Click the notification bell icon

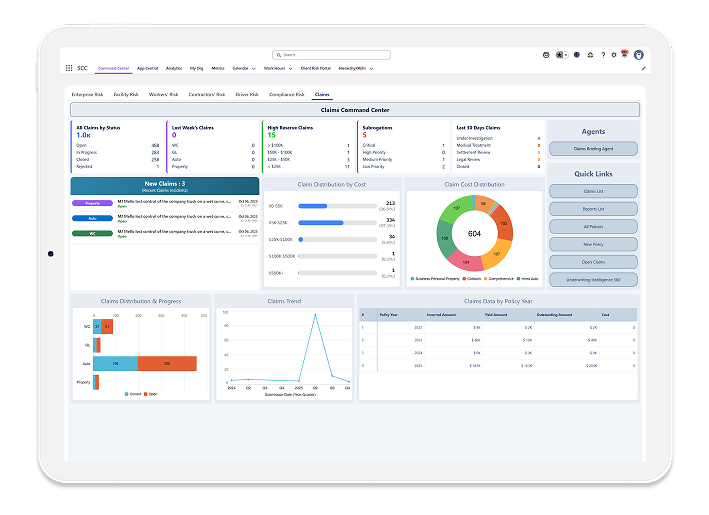point(624,54)
